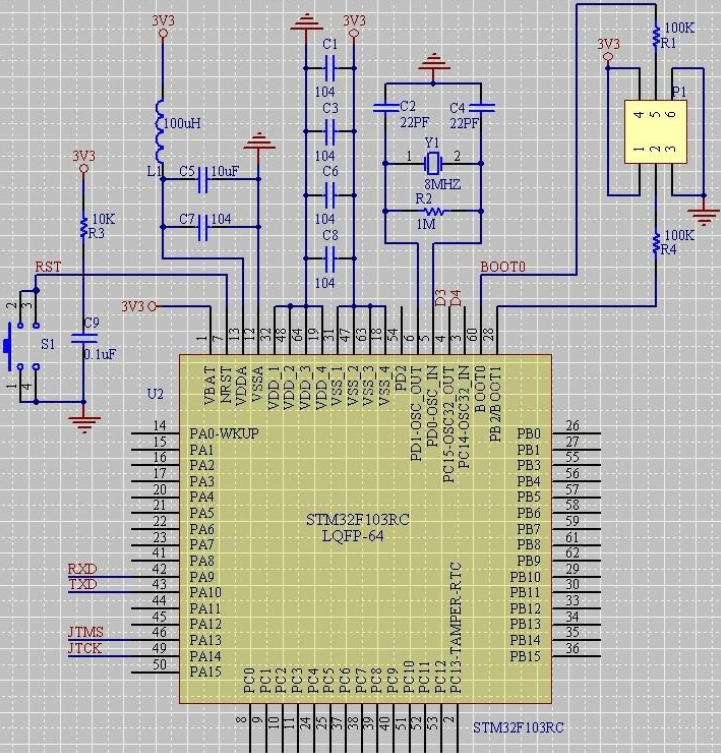This screenshot has height=753, width=721.
Task: Select the JTMS net label
Action: tap(86, 632)
